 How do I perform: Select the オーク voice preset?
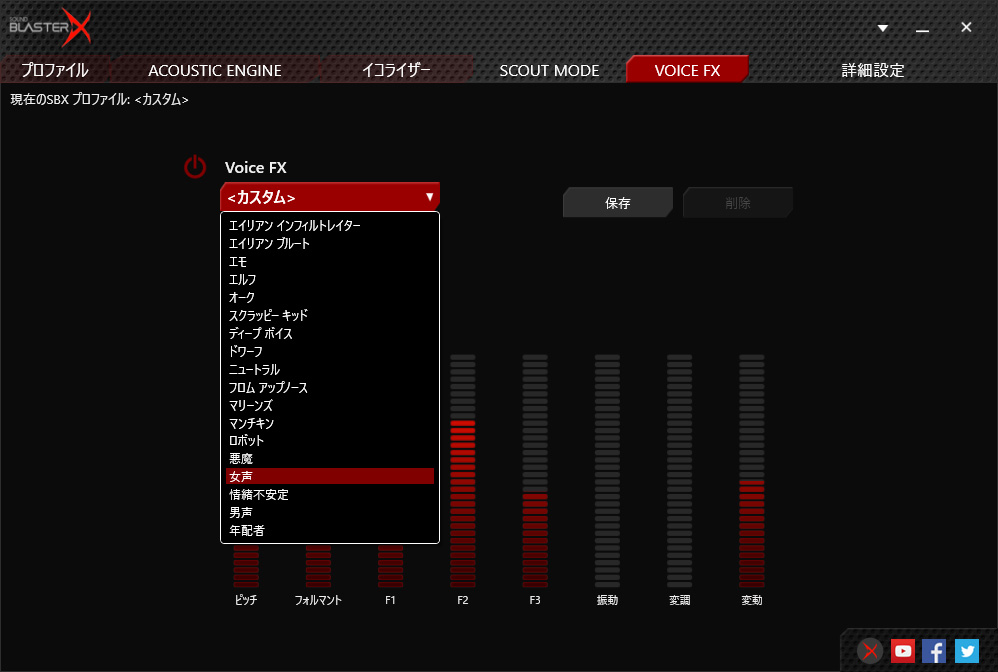coord(330,297)
